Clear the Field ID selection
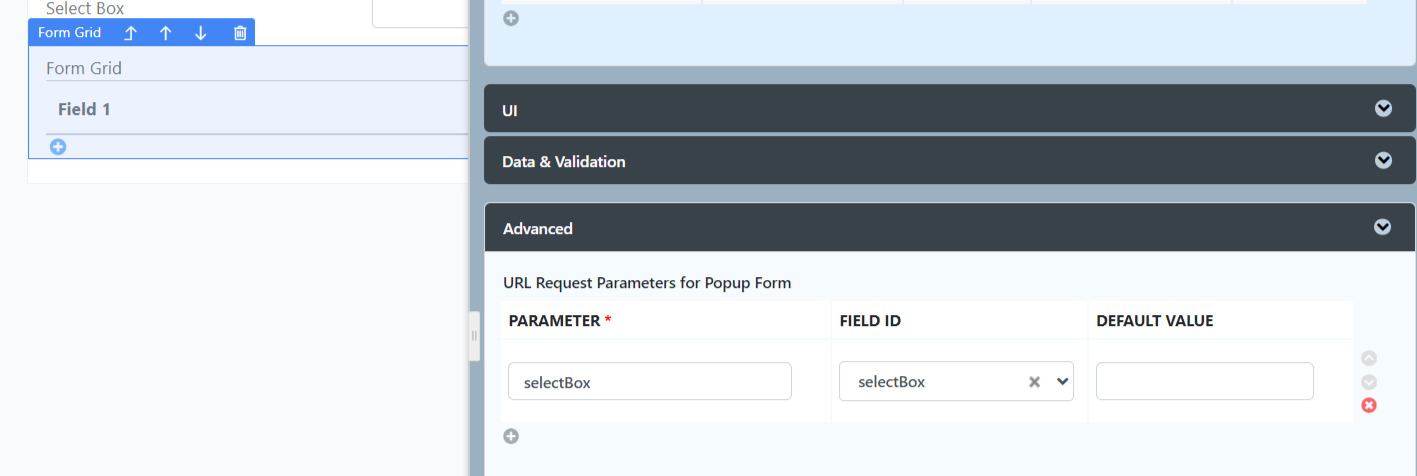This screenshot has width=1417, height=476. (1035, 381)
